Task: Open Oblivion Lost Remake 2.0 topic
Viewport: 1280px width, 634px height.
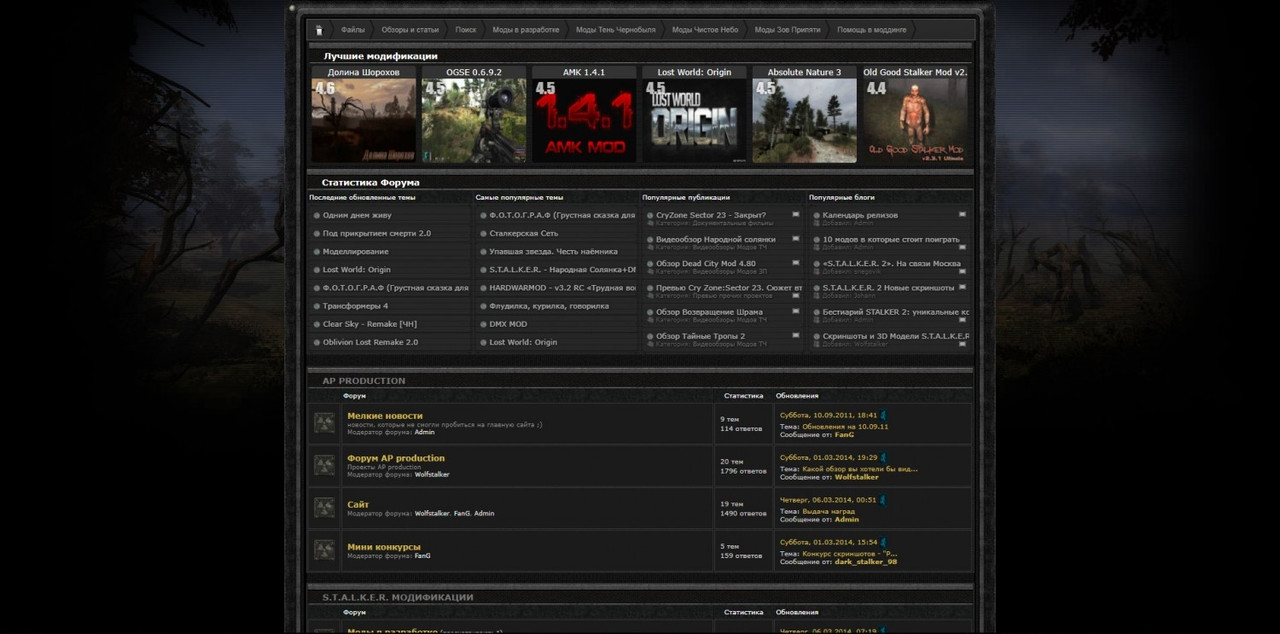Action: click(370, 342)
